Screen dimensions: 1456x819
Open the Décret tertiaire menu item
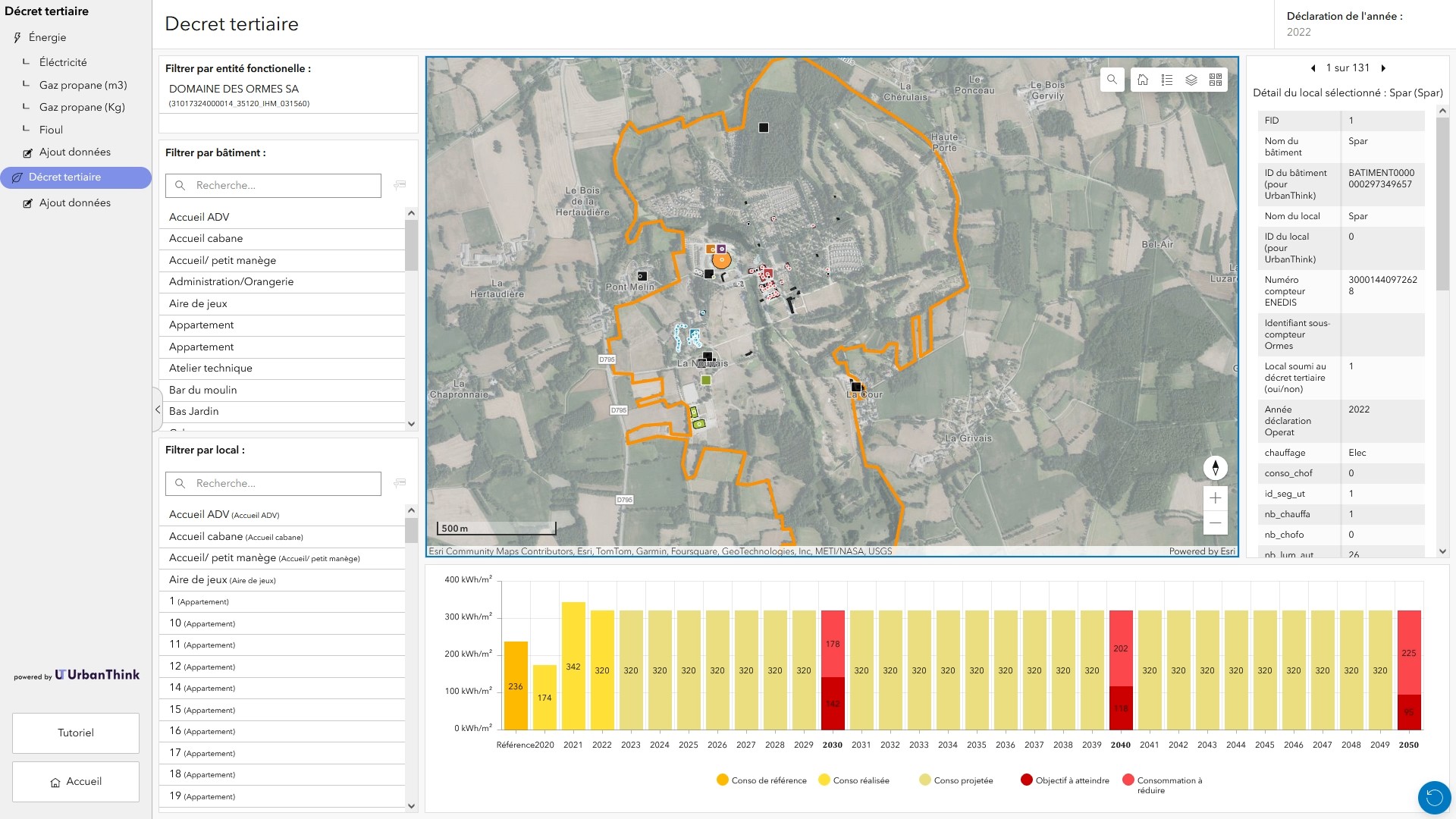(x=64, y=177)
